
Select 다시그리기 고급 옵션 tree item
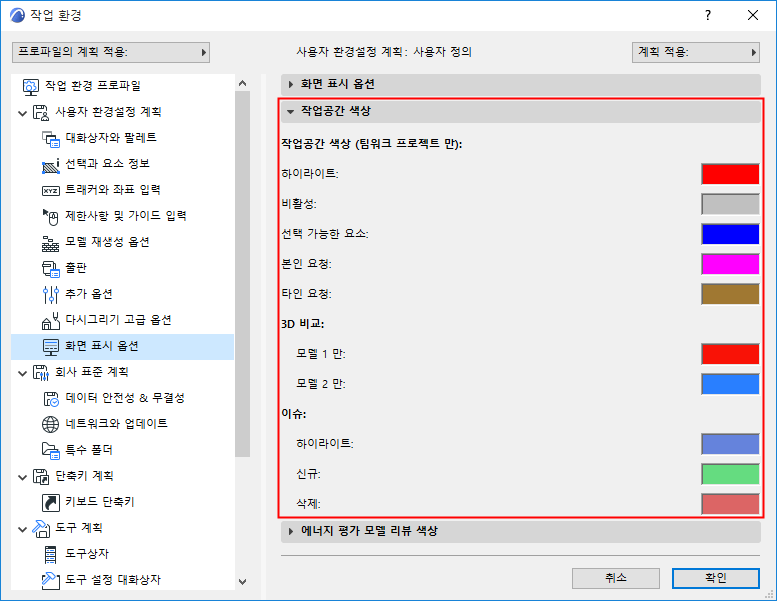118,320
